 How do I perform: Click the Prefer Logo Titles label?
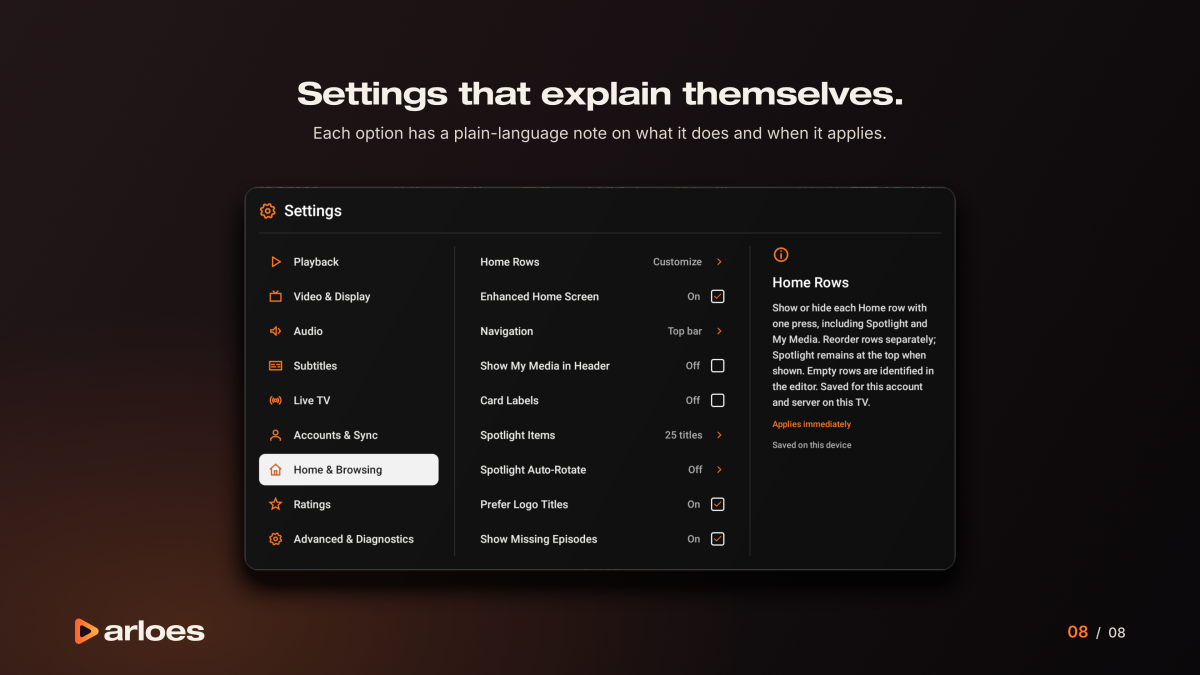tap(524, 504)
